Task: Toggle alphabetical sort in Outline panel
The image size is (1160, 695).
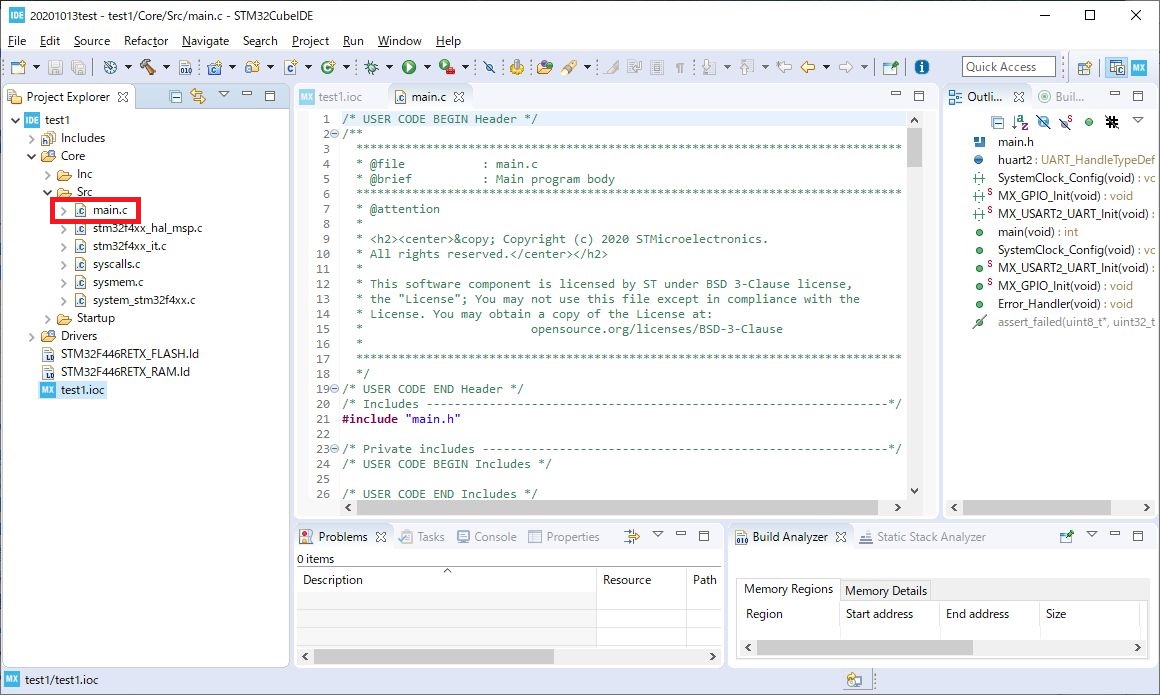Action: point(1020,121)
